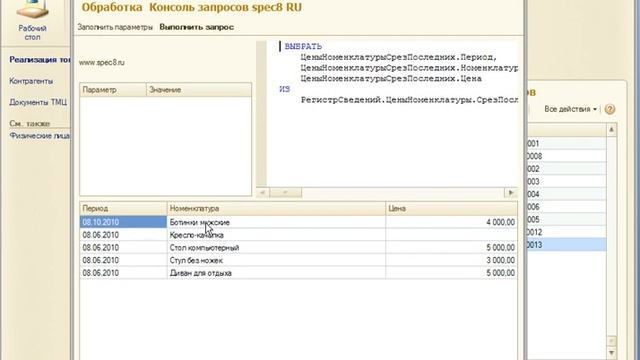Click the query editor horizontal scrollbar thumb
The height and width of the screenshot is (360, 640).
[x=285, y=193]
